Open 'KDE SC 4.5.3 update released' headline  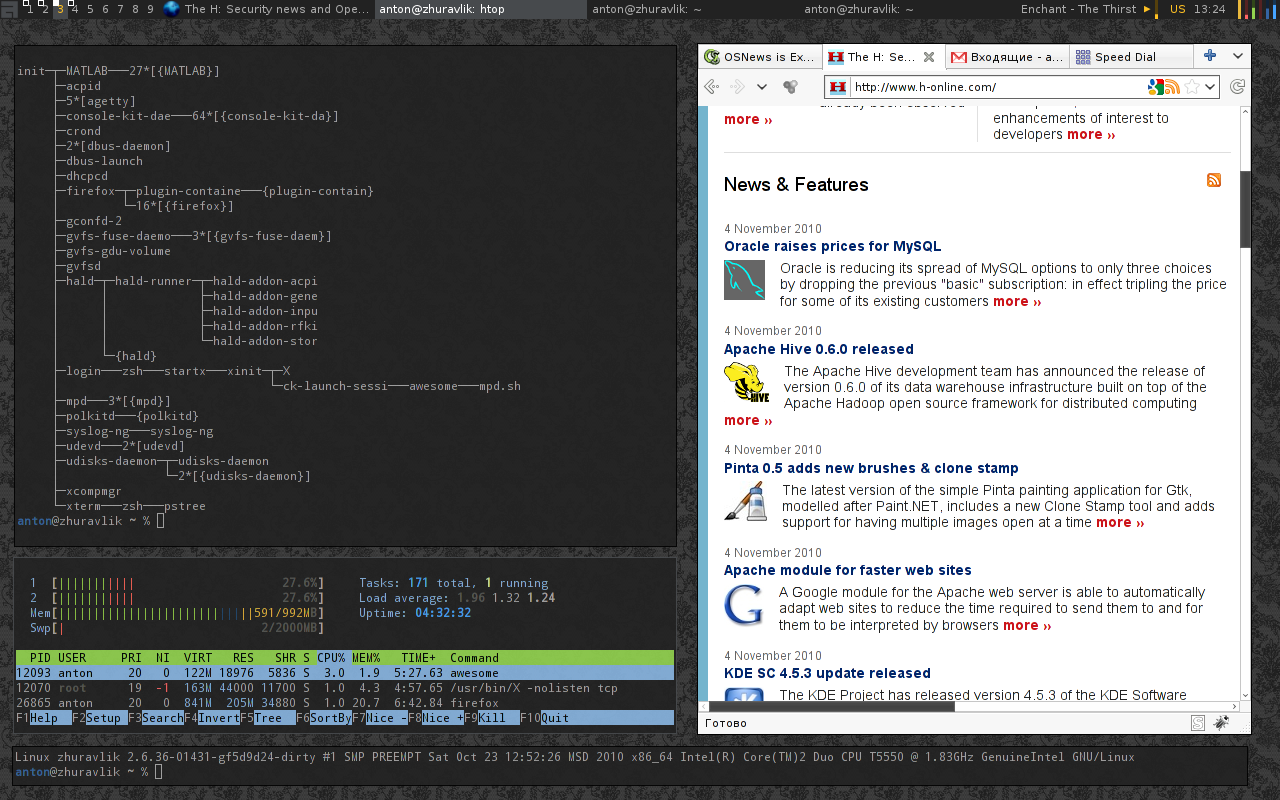tap(827, 673)
